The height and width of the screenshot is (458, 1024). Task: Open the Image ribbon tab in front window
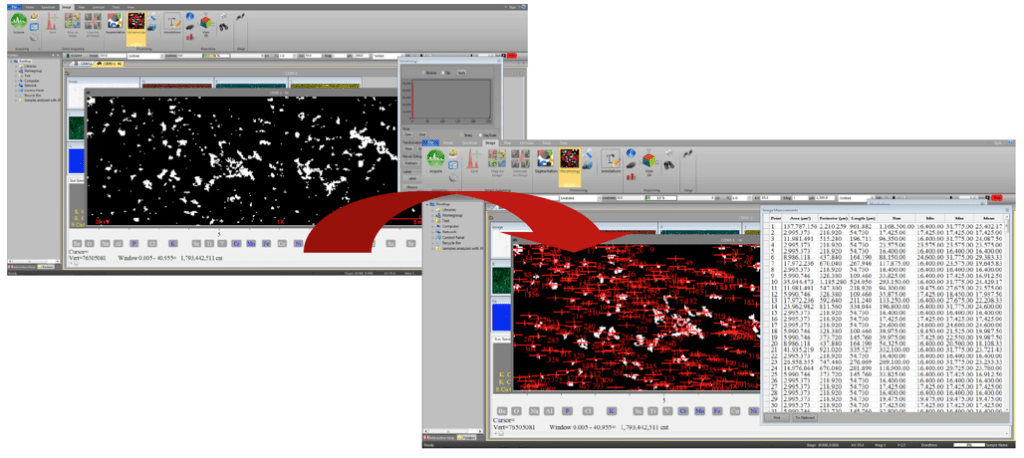[x=490, y=143]
